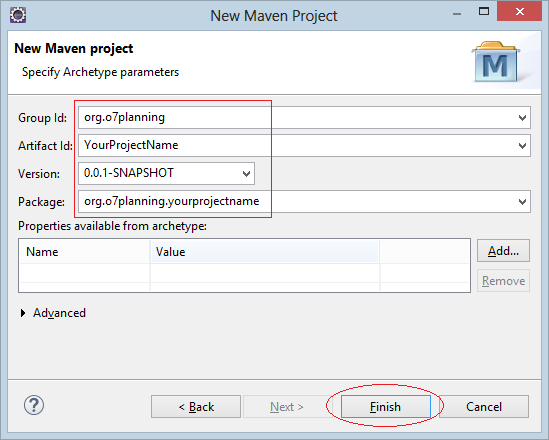
Task: Open the Group Id dropdown arrow
Action: click(522, 118)
